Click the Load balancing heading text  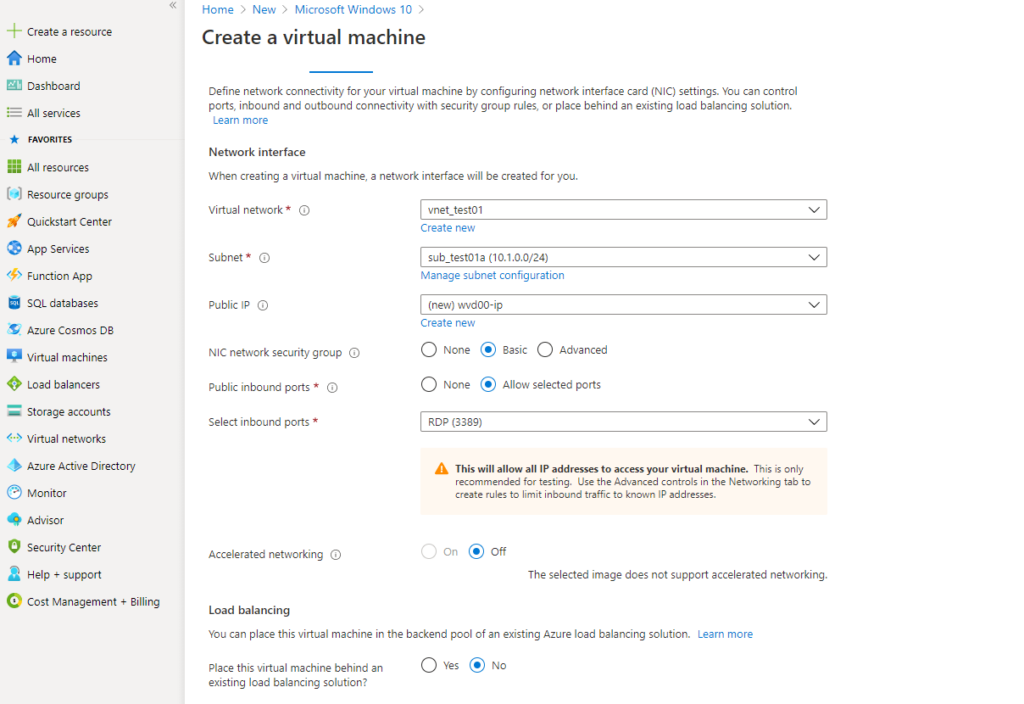tap(249, 610)
